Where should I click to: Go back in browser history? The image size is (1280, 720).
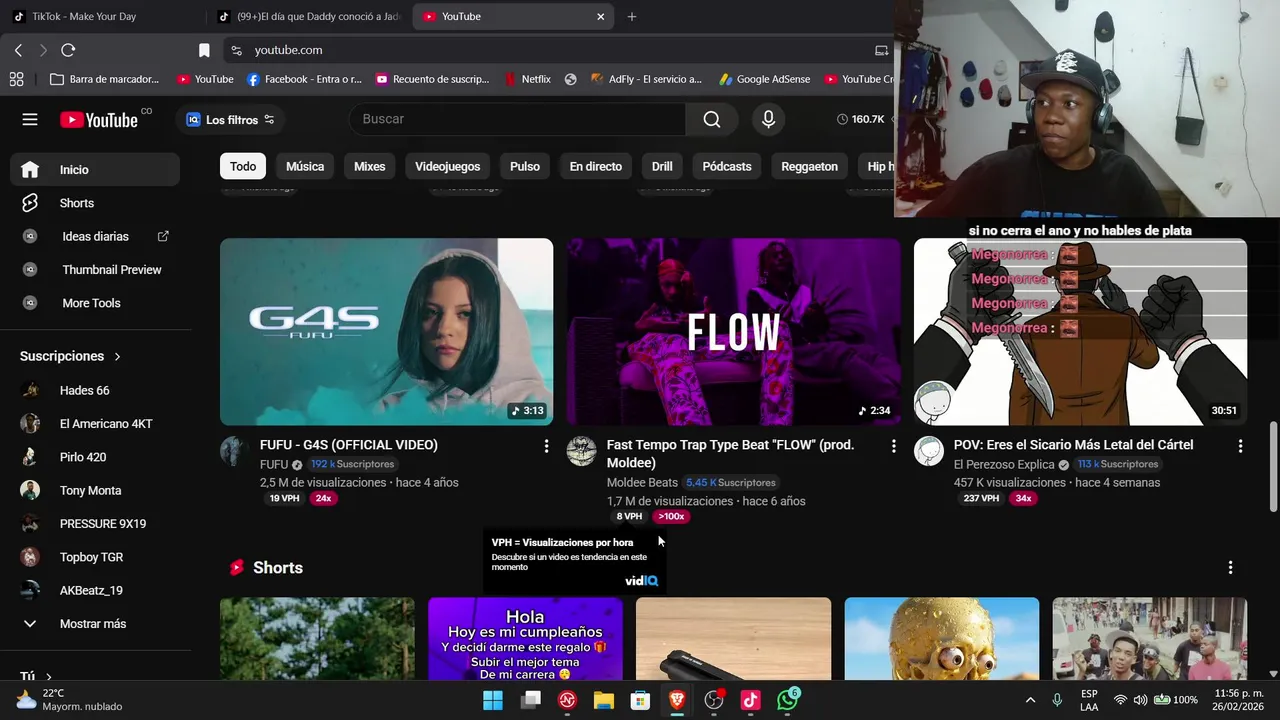18,50
